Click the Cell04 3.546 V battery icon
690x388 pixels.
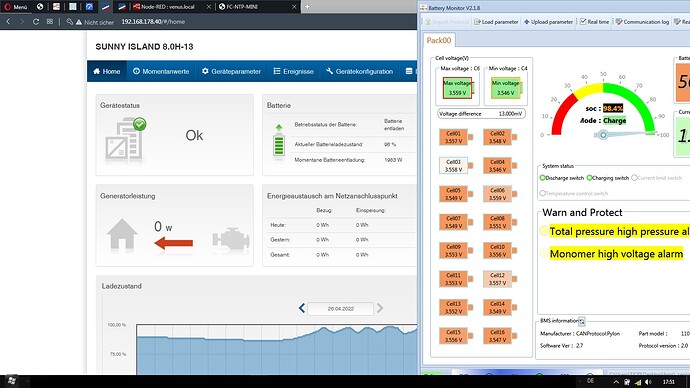[x=500, y=165]
